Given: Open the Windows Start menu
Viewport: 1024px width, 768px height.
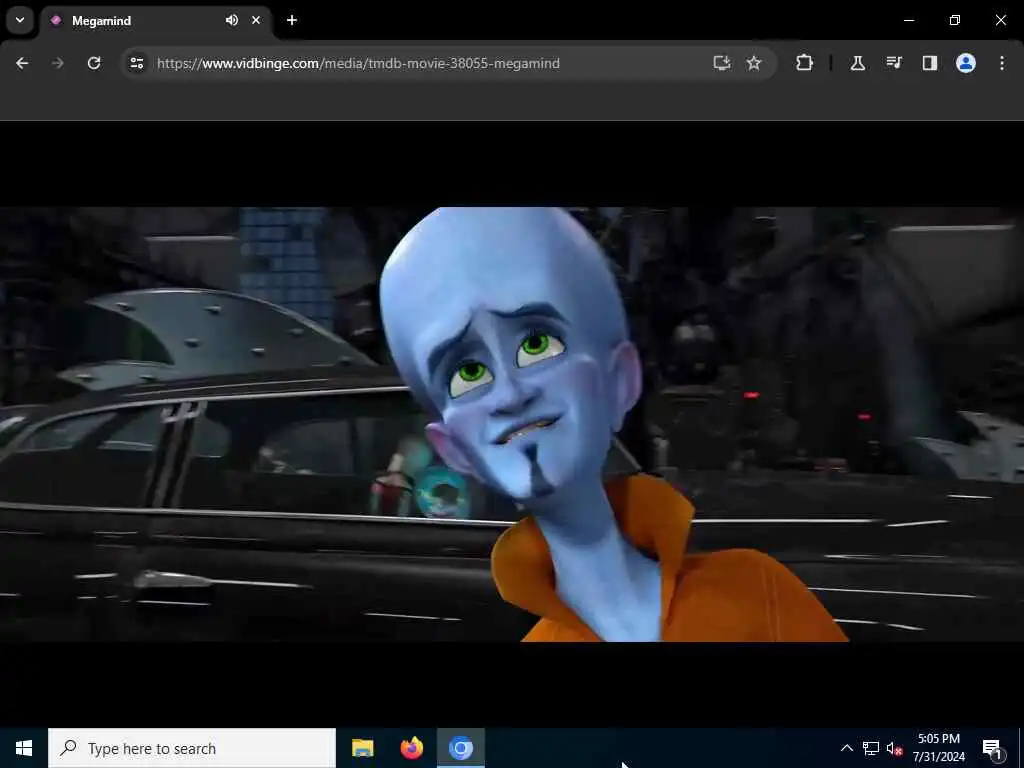Looking at the screenshot, I should click(24, 748).
